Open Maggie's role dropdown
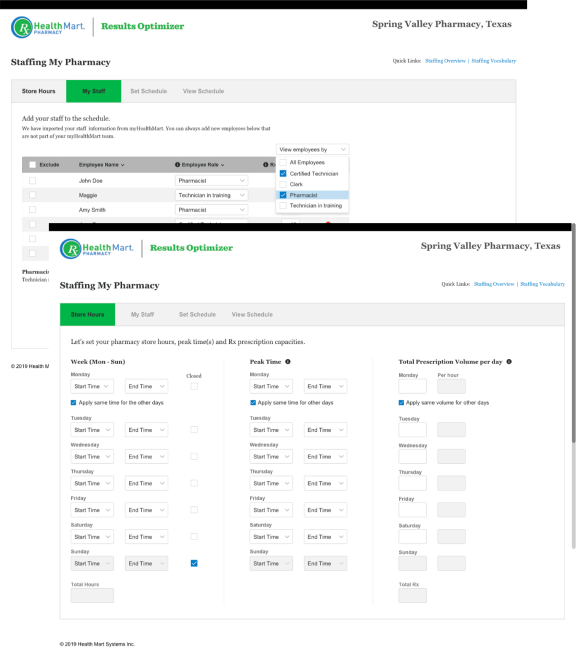The height and width of the screenshot is (662, 576). point(211,195)
